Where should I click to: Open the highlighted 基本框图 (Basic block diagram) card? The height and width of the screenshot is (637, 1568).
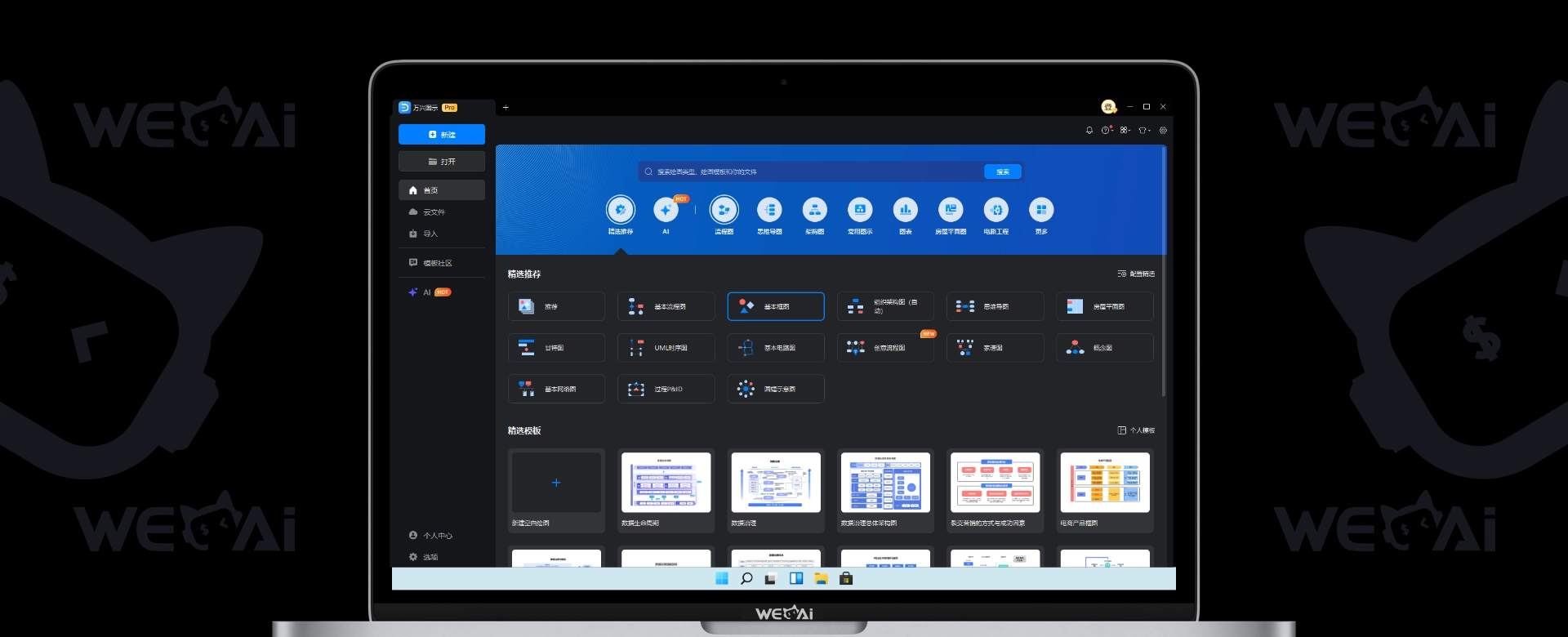point(776,307)
